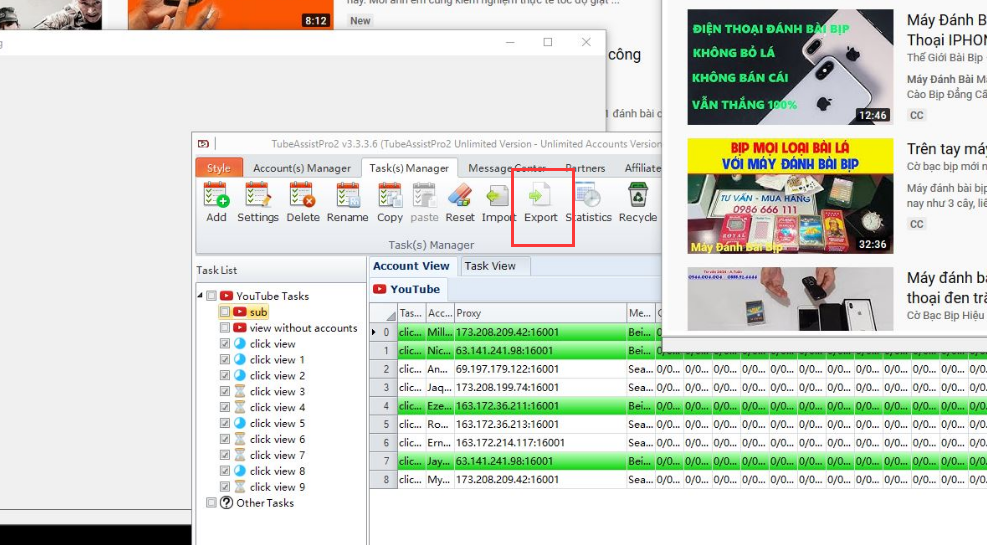Click the orange Style button
The width and height of the screenshot is (987, 545).
(x=219, y=168)
